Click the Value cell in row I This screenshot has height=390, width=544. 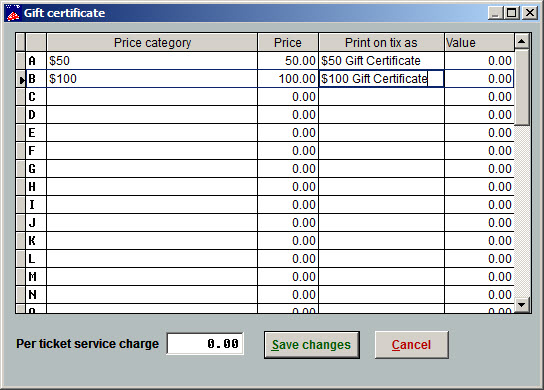pyautogui.click(x=479, y=205)
